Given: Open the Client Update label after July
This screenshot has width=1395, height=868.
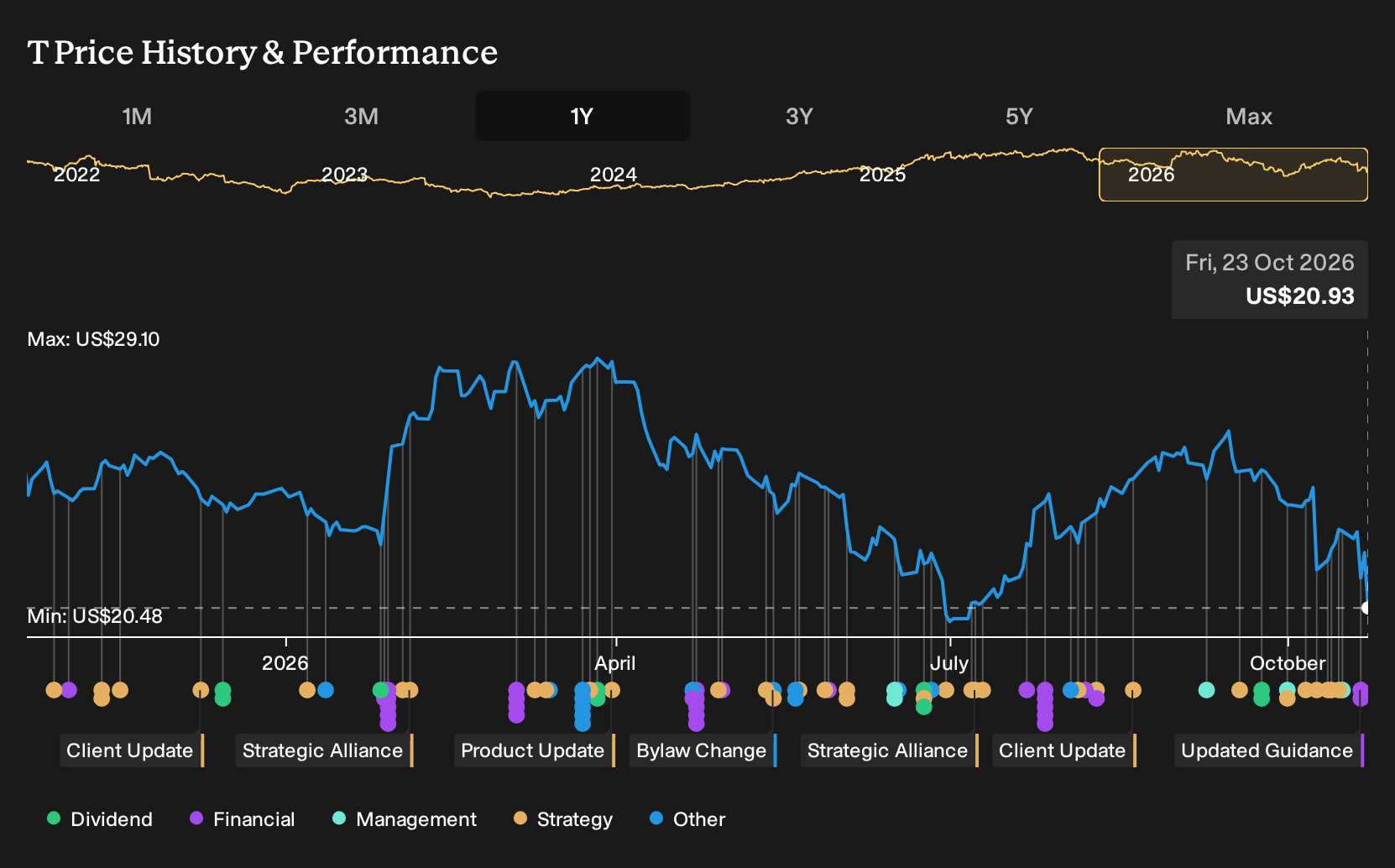Looking at the screenshot, I should 1064,750.
